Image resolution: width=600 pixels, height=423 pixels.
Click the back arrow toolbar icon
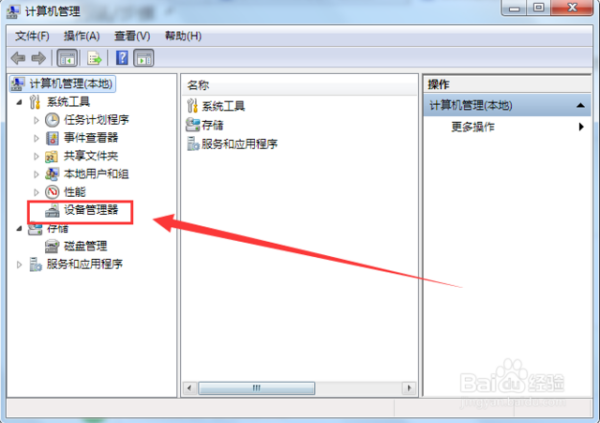tap(18, 58)
